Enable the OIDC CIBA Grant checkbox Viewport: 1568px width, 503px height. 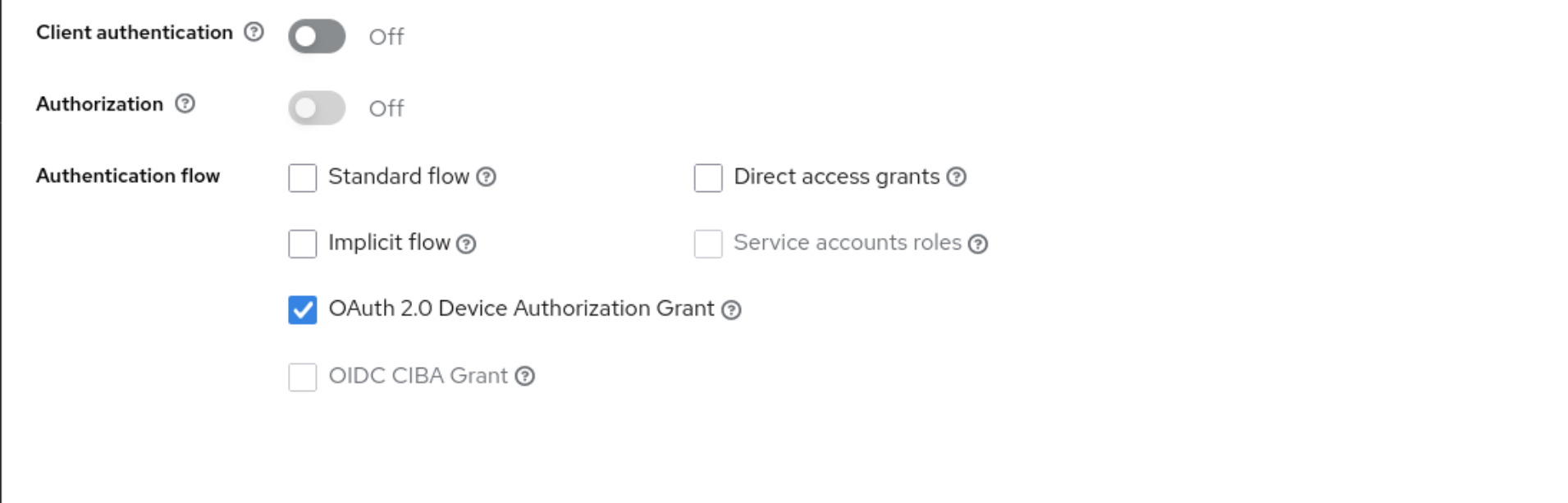click(302, 376)
